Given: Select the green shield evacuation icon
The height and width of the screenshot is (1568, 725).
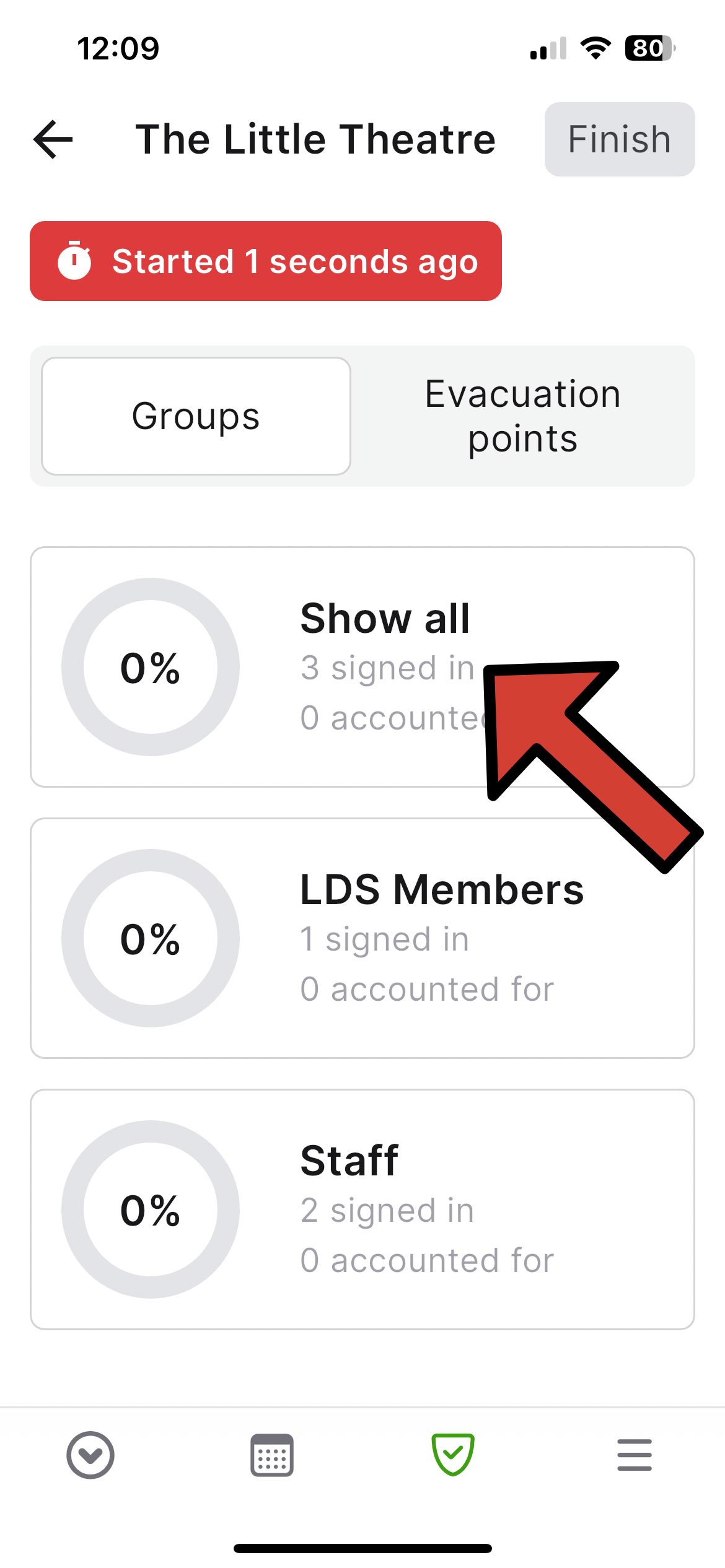Looking at the screenshot, I should click(453, 1455).
